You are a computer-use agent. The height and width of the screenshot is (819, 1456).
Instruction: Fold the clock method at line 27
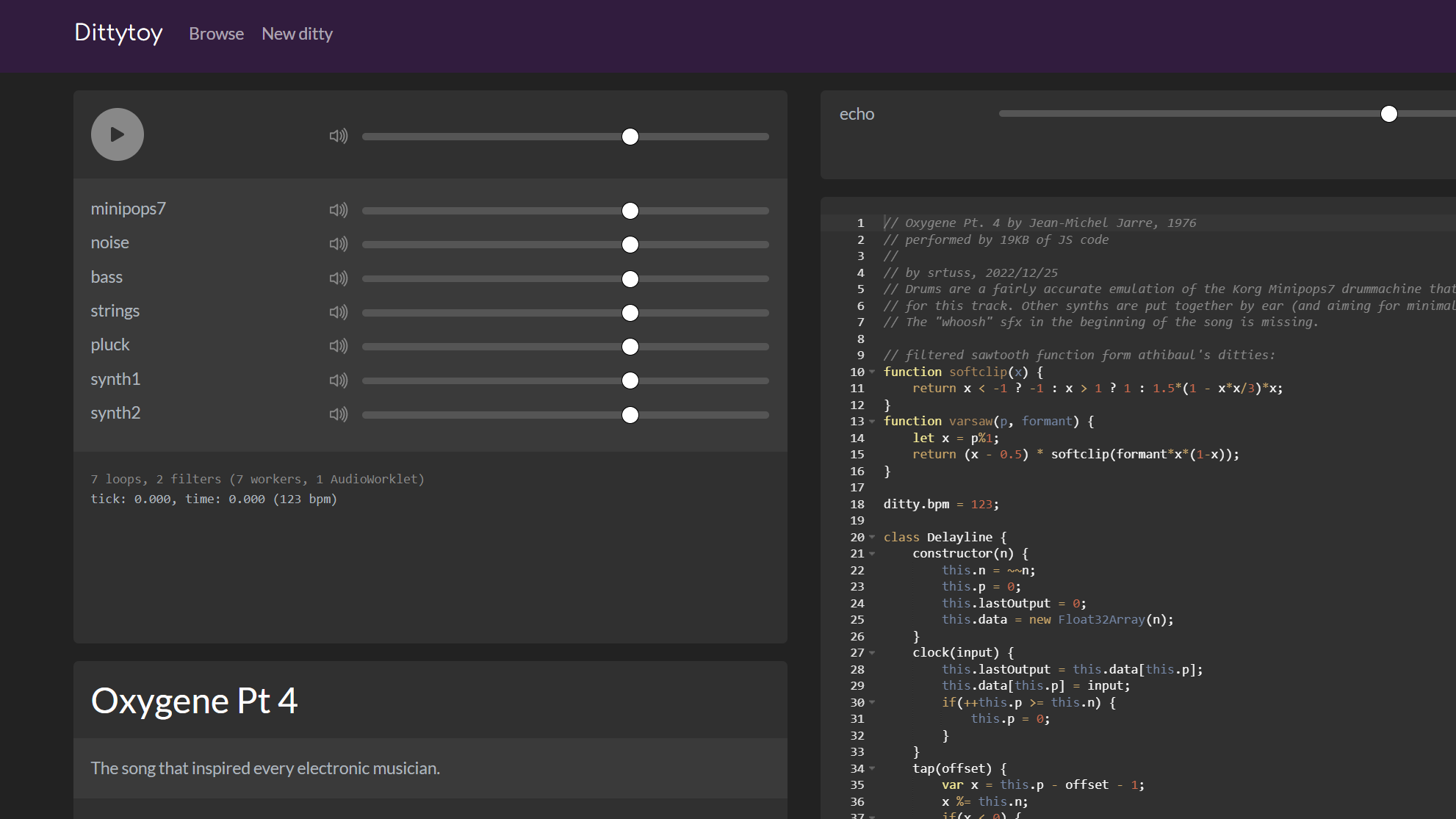(872, 653)
